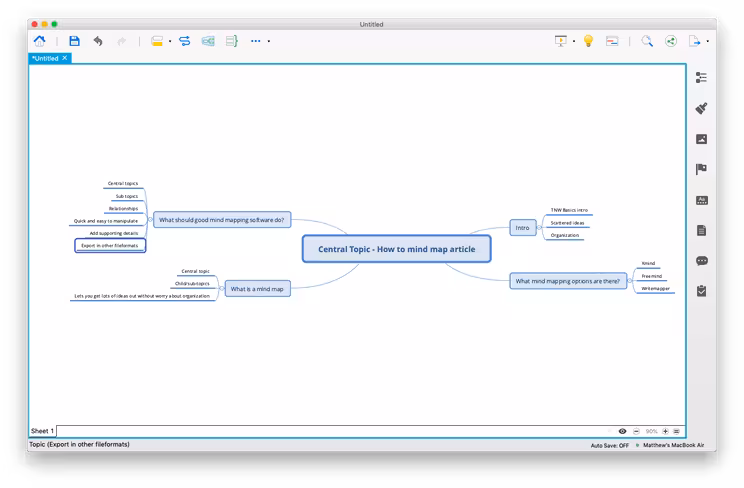The height and width of the screenshot is (488, 744).
Task: Click the Home icon in toolbar
Action: tap(39, 41)
